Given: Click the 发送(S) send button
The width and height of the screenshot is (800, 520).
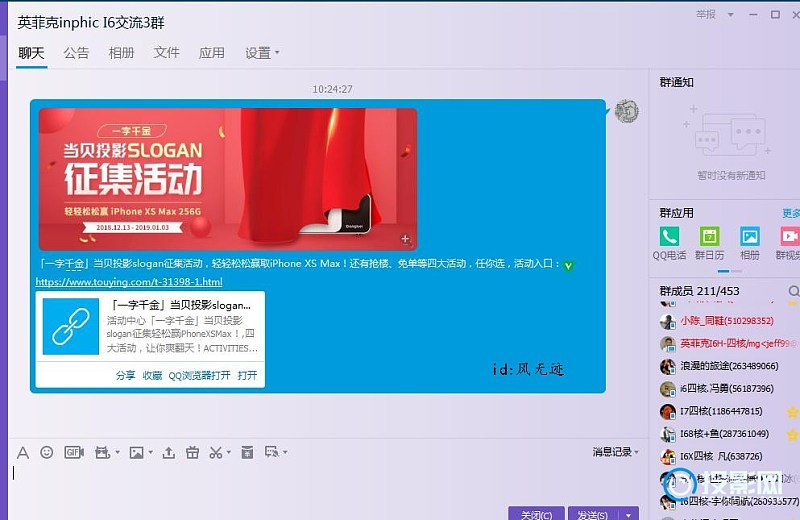Looking at the screenshot, I should (x=591, y=514).
